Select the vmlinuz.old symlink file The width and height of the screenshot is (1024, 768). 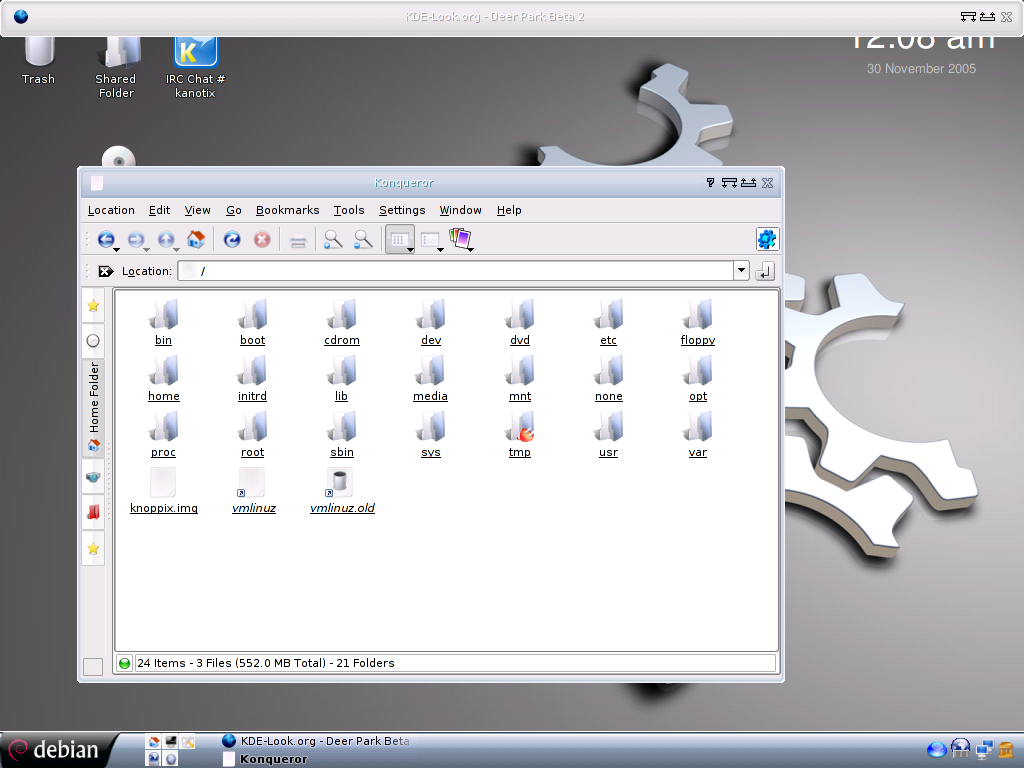coord(342,491)
